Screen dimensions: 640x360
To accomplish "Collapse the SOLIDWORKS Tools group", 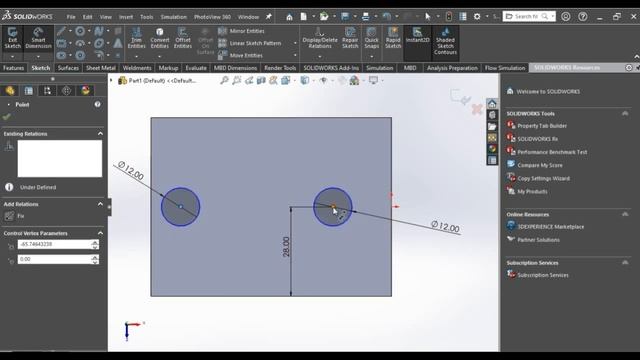I will click(x=625, y=113).
